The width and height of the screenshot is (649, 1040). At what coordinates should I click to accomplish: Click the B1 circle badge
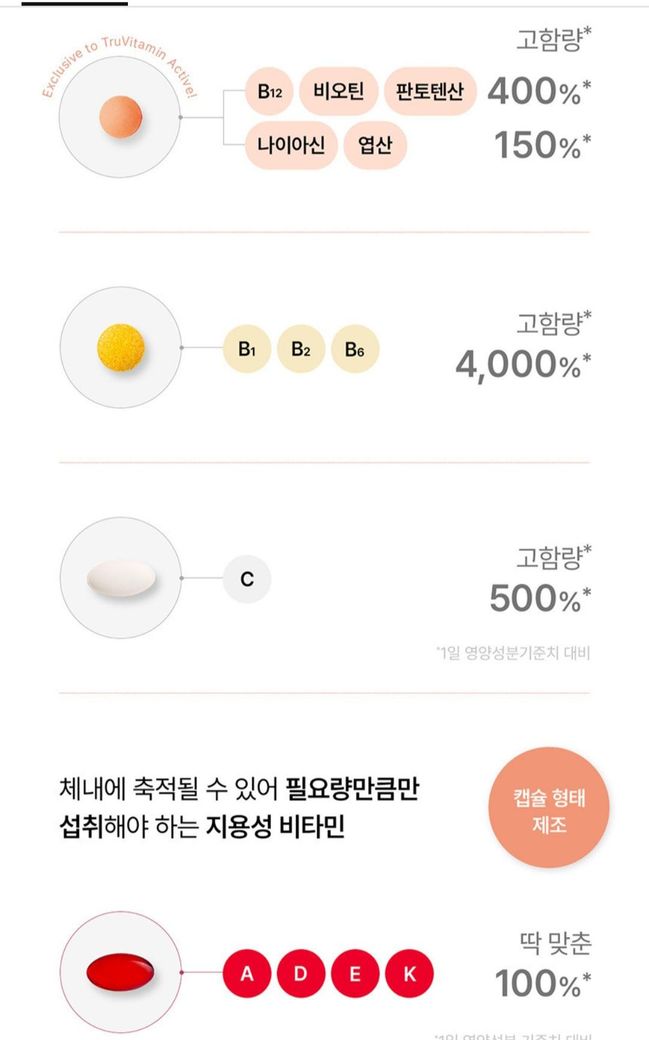[247, 349]
